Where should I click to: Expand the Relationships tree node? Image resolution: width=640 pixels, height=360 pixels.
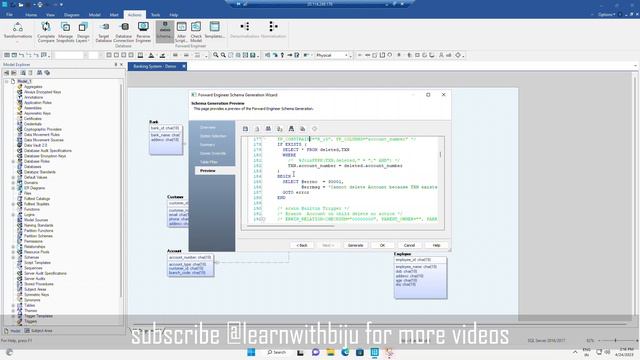[x=13, y=247]
